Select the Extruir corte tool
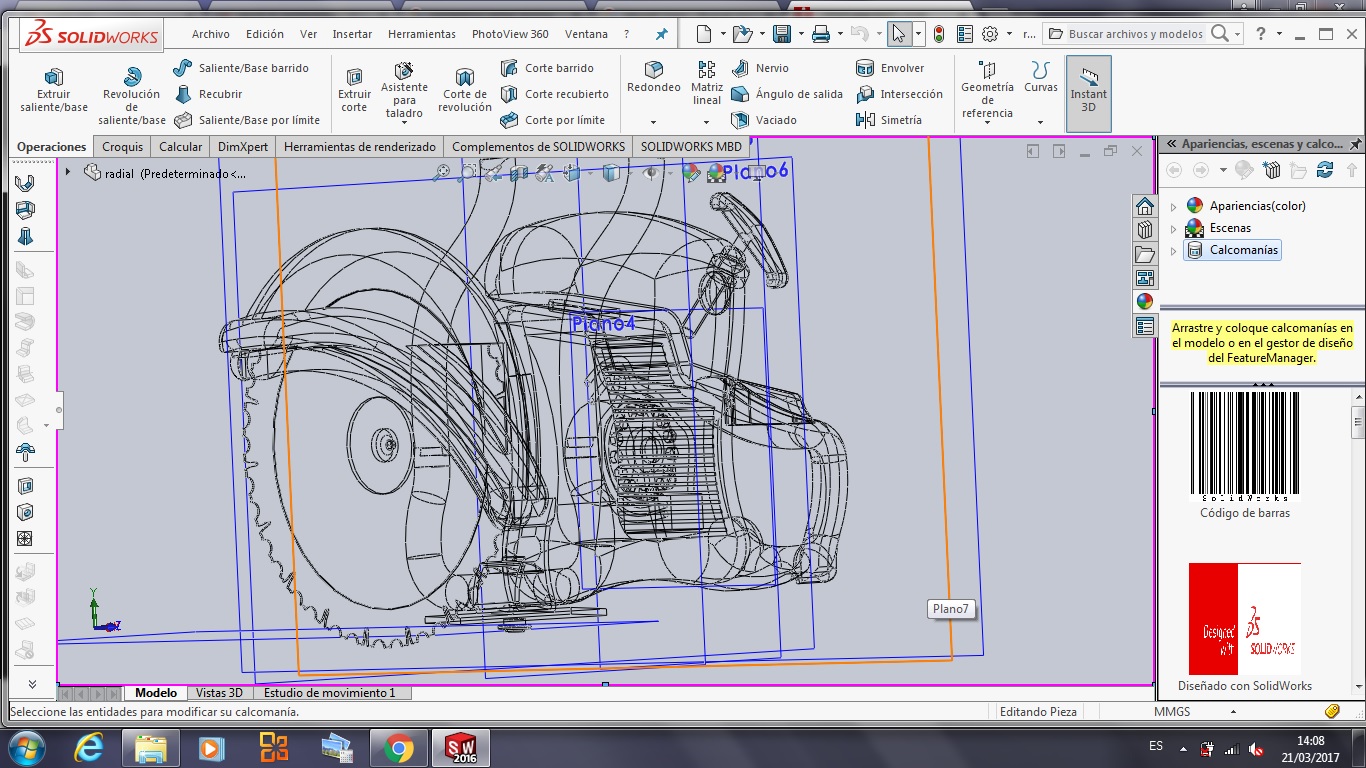The width and height of the screenshot is (1366, 768). (354, 89)
